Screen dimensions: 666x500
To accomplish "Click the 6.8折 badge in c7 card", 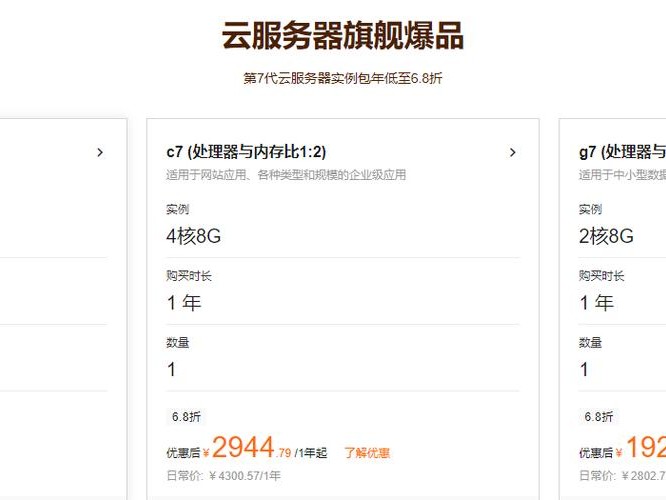I will click(x=186, y=417).
